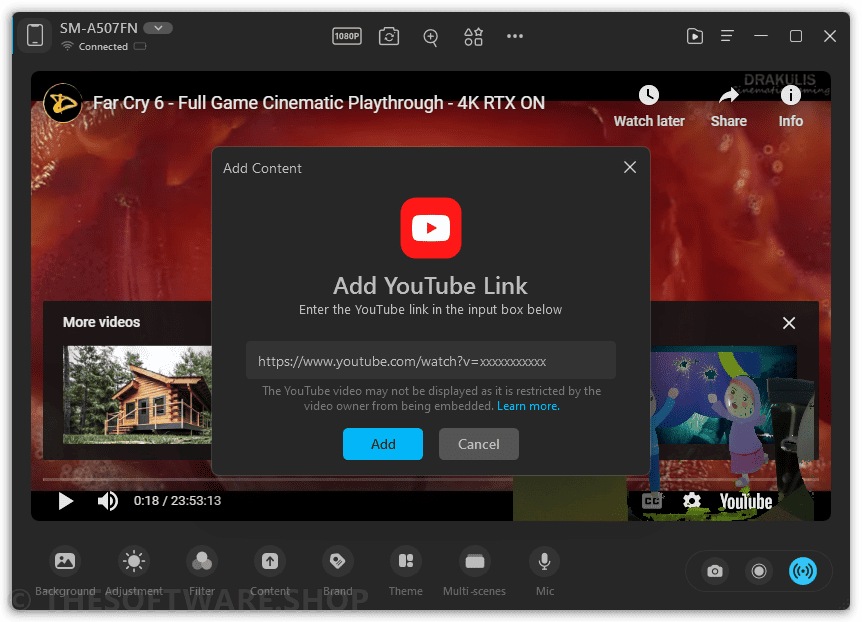
Task: Click the video progress bar
Action: tap(430, 480)
